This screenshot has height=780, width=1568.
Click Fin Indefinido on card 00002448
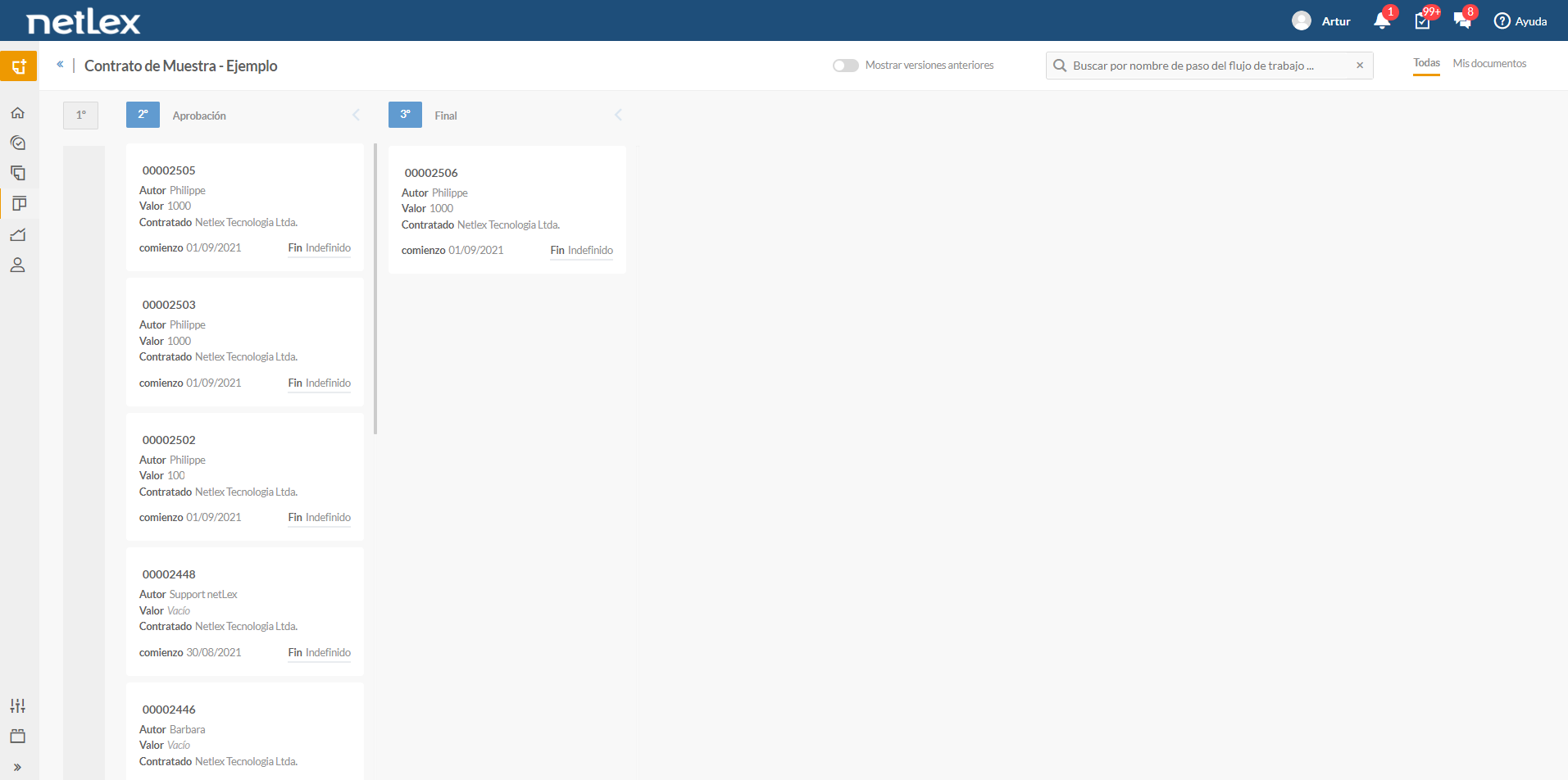pos(319,653)
